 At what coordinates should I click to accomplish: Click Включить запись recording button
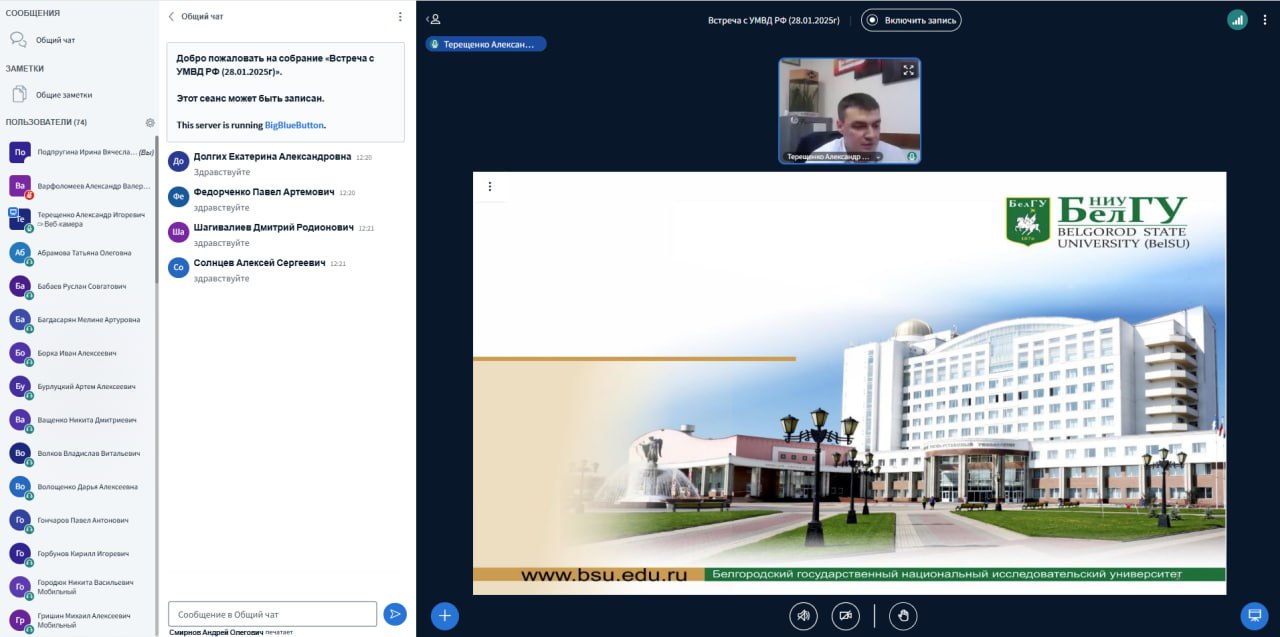point(911,19)
